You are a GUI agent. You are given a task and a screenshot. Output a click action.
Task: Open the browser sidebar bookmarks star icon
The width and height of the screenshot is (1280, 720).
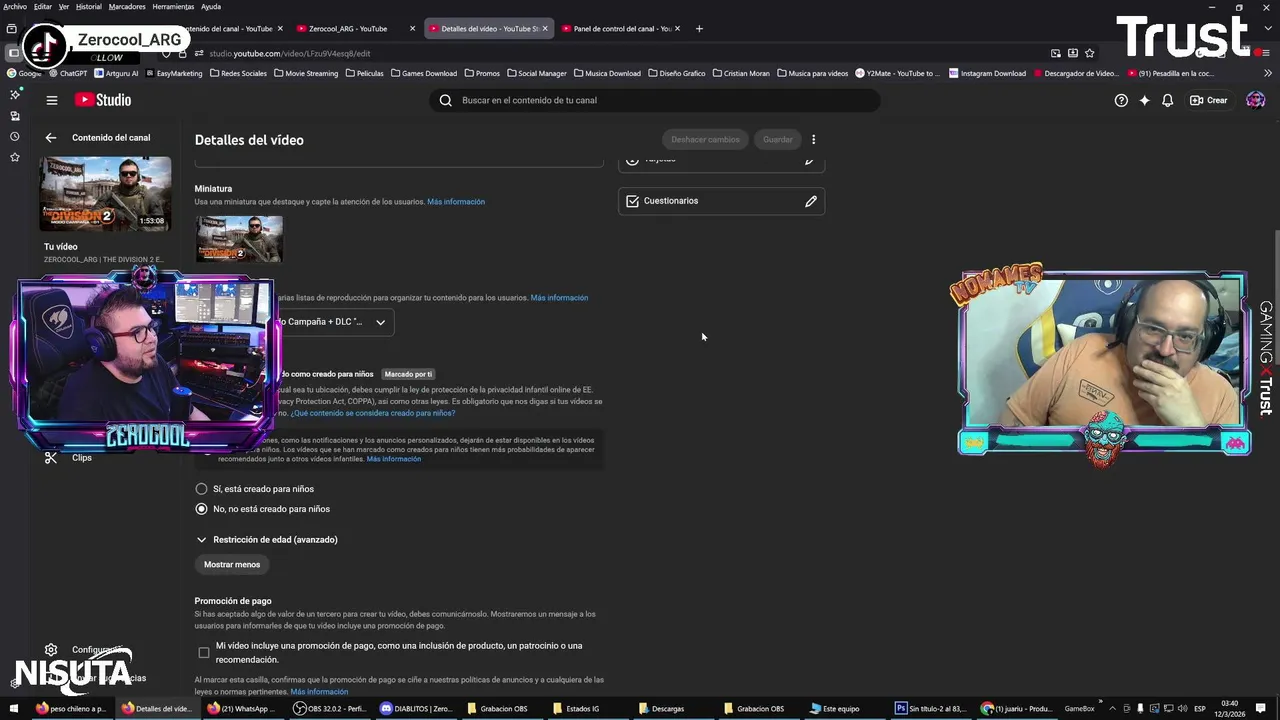pyautogui.click(x=14, y=157)
